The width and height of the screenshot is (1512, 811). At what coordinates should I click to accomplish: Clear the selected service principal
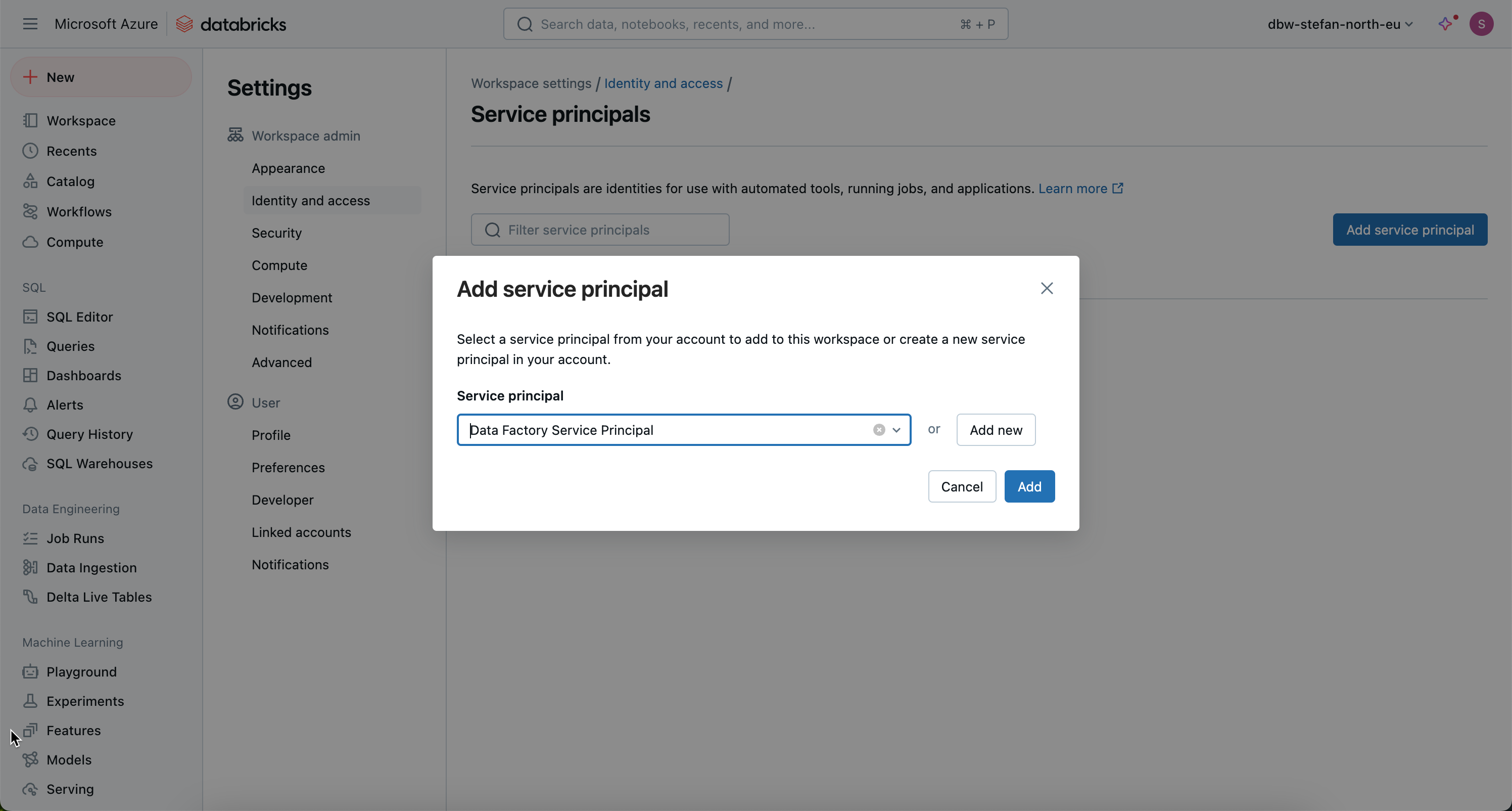pos(879,430)
